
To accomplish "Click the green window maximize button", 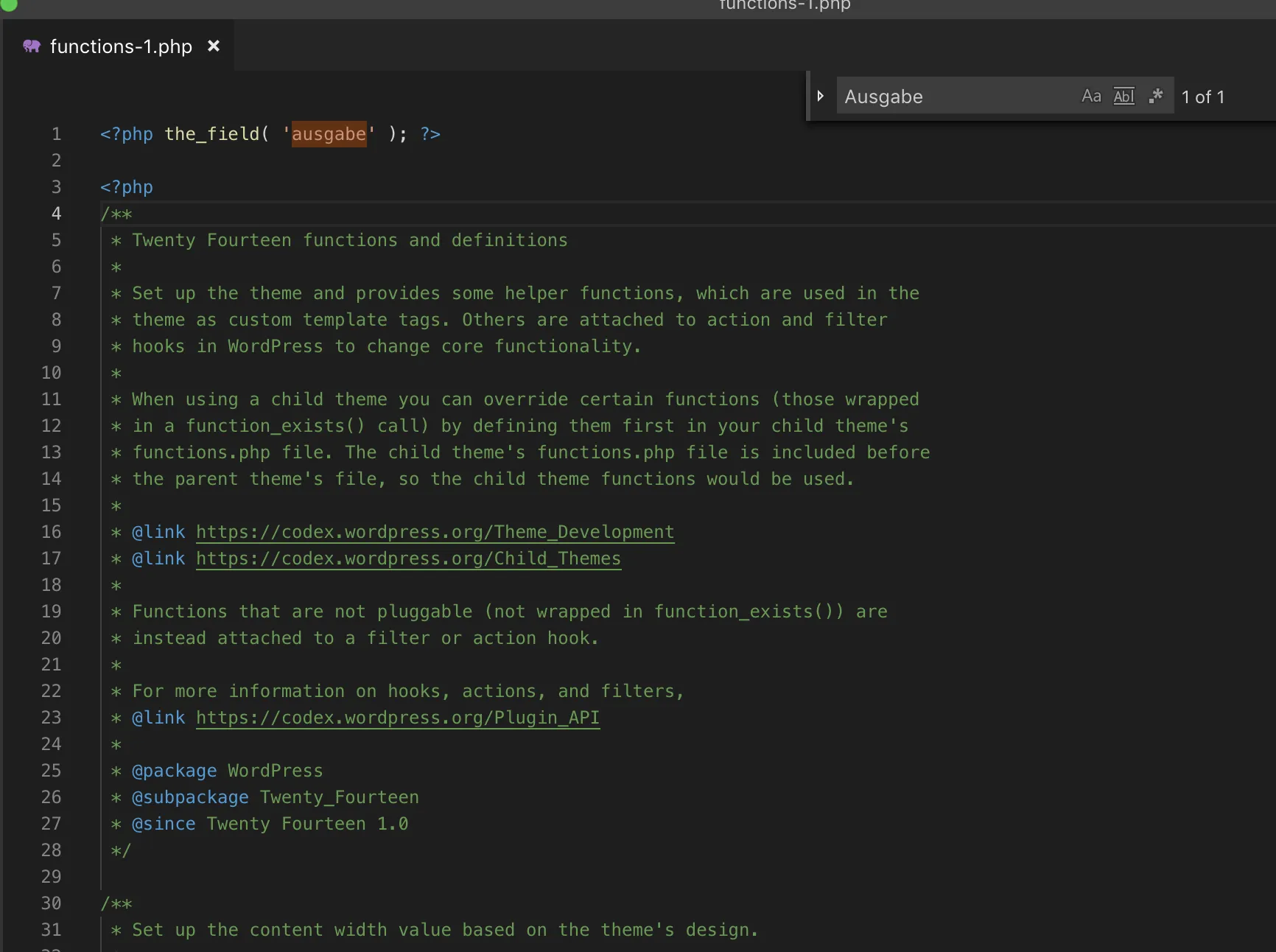I will point(9,4).
